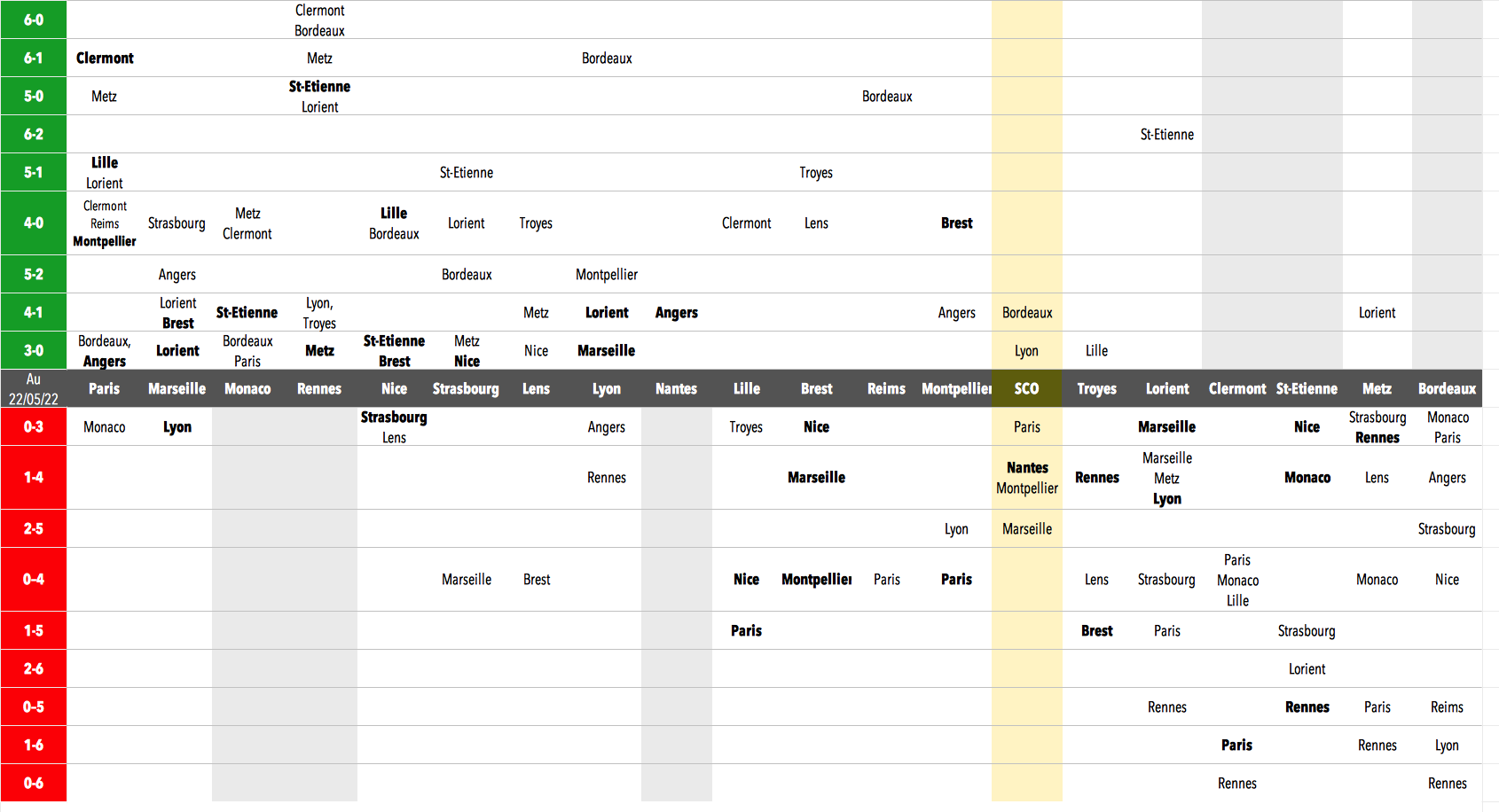1499x812 pixels.
Task: Click the Clermont team column header
Action: 1237,389
